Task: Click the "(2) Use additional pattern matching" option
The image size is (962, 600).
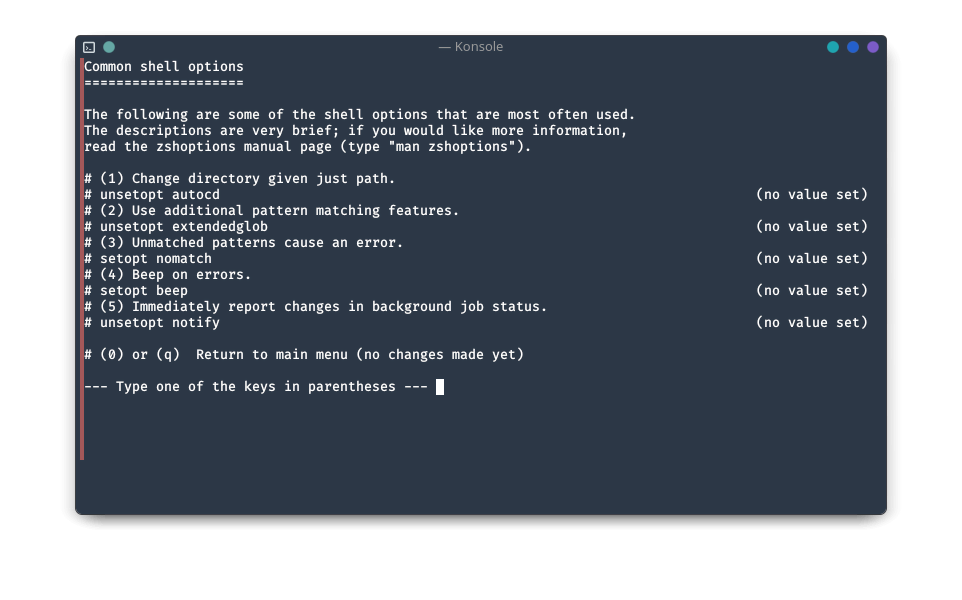Action: coord(271,210)
